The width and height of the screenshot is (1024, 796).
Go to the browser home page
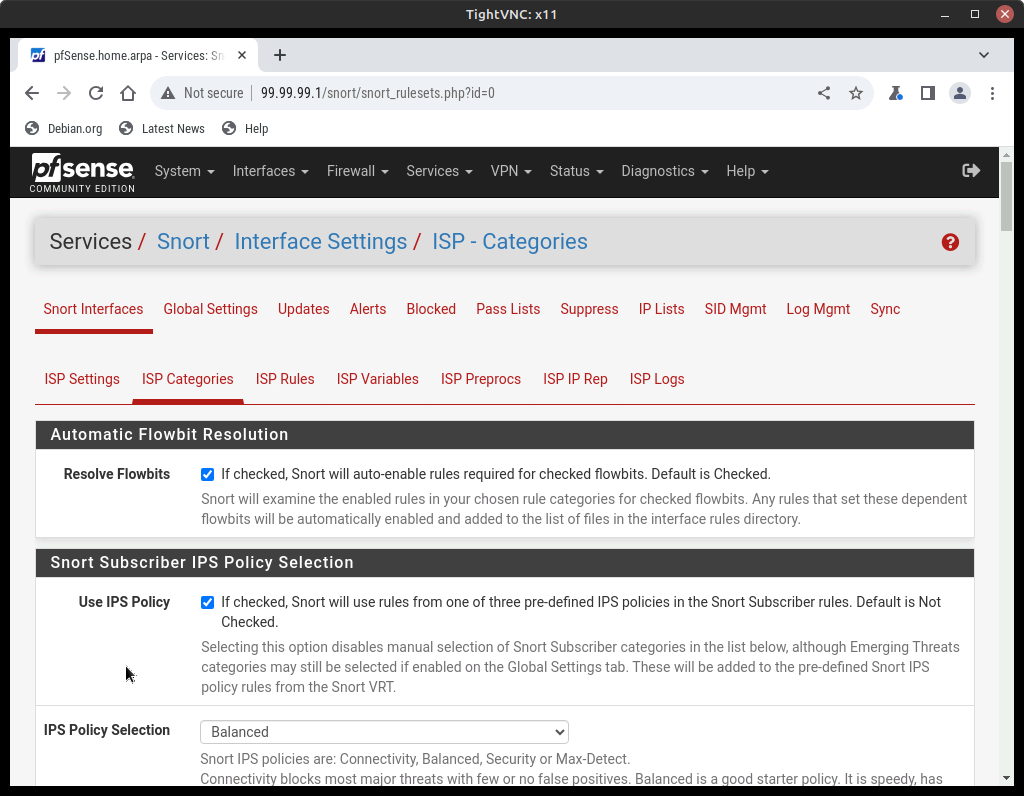(x=128, y=93)
